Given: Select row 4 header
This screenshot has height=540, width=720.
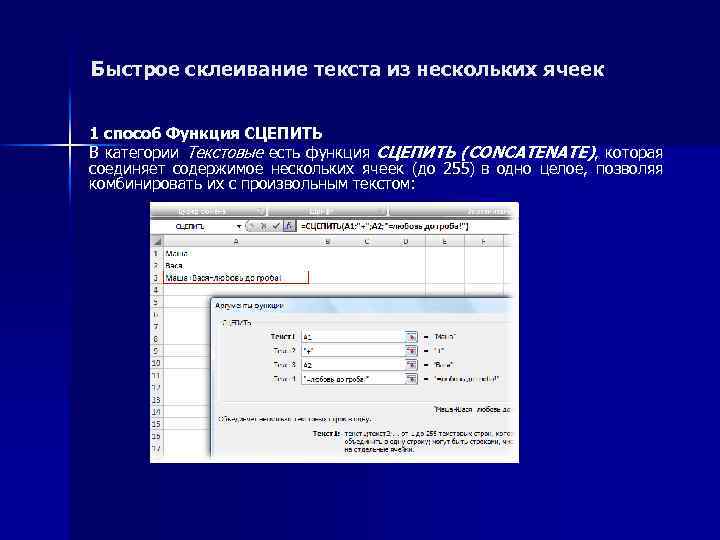Looking at the screenshot, I should click(x=156, y=290).
